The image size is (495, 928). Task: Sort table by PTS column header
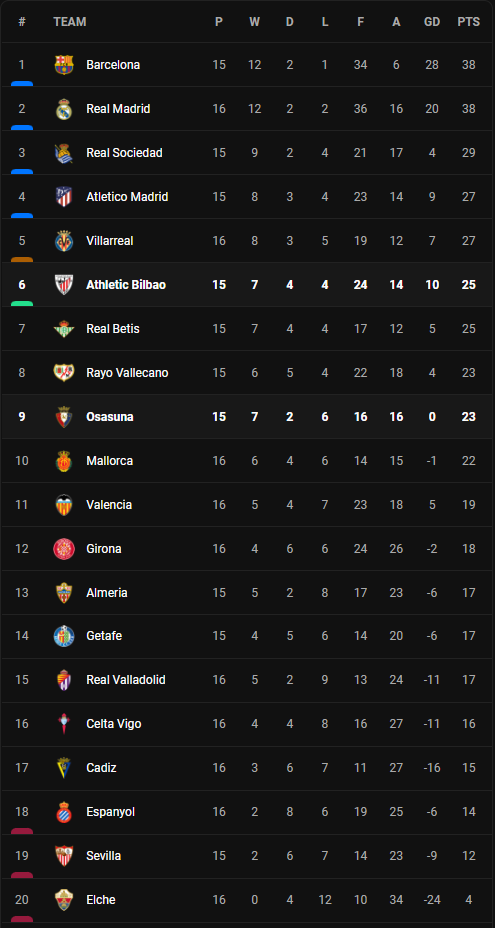pyautogui.click(x=468, y=22)
